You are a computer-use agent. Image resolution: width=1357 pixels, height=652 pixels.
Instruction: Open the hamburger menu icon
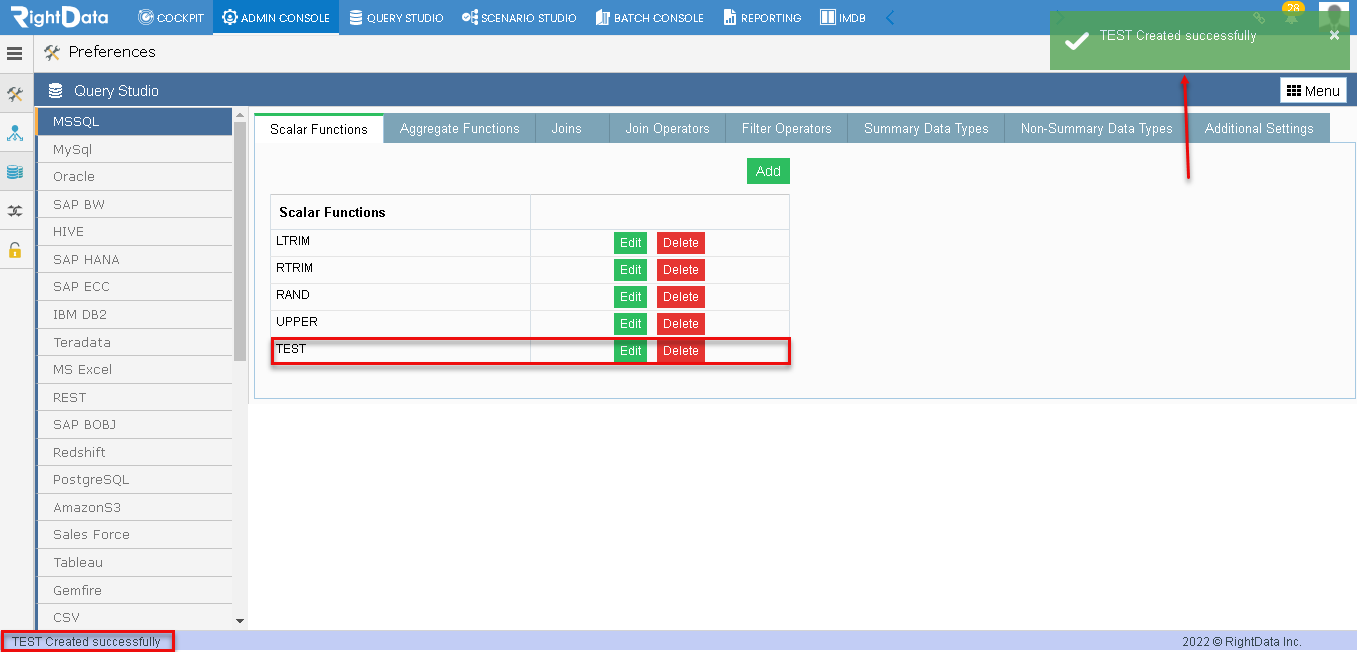tap(14, 53)
